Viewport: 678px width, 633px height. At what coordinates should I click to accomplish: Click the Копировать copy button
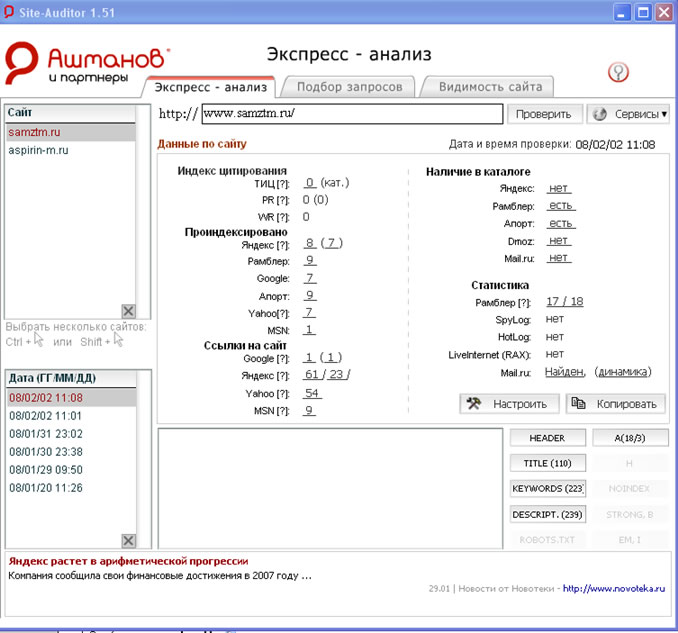(x=615, y=404)
